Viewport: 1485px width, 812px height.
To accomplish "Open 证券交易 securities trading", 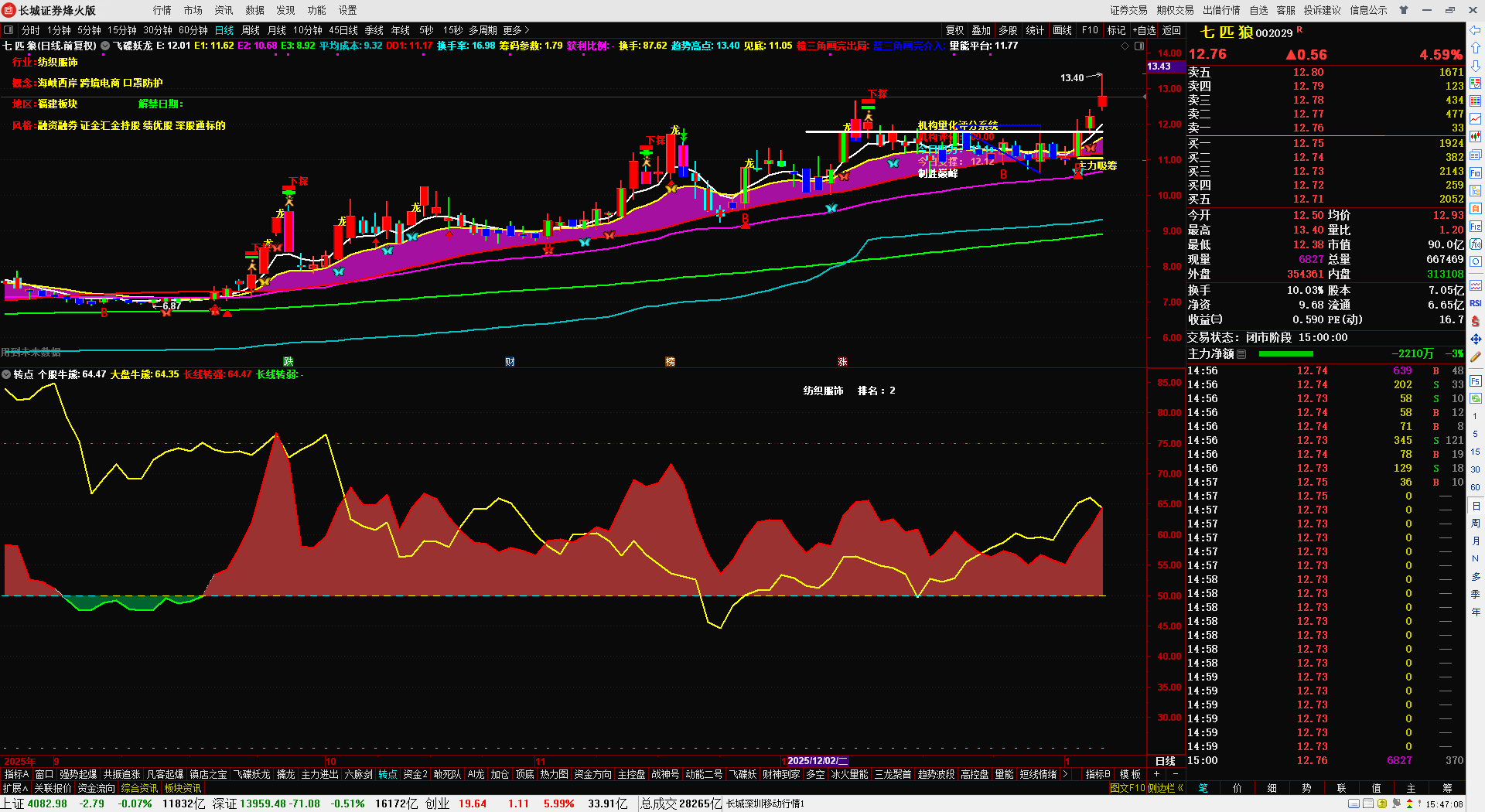I will tap(1129, 10).
